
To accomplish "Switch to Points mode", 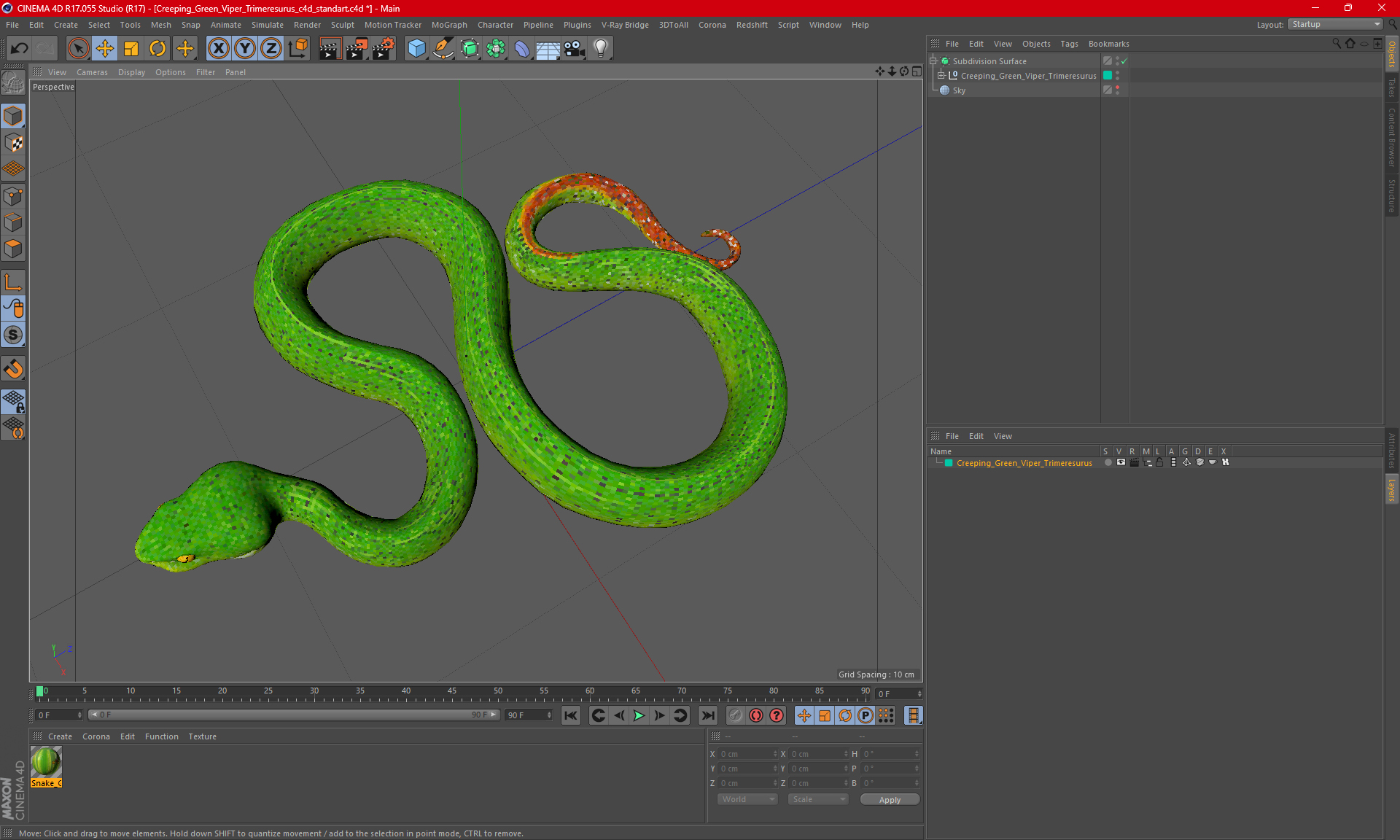I will [x=13, y=196].
